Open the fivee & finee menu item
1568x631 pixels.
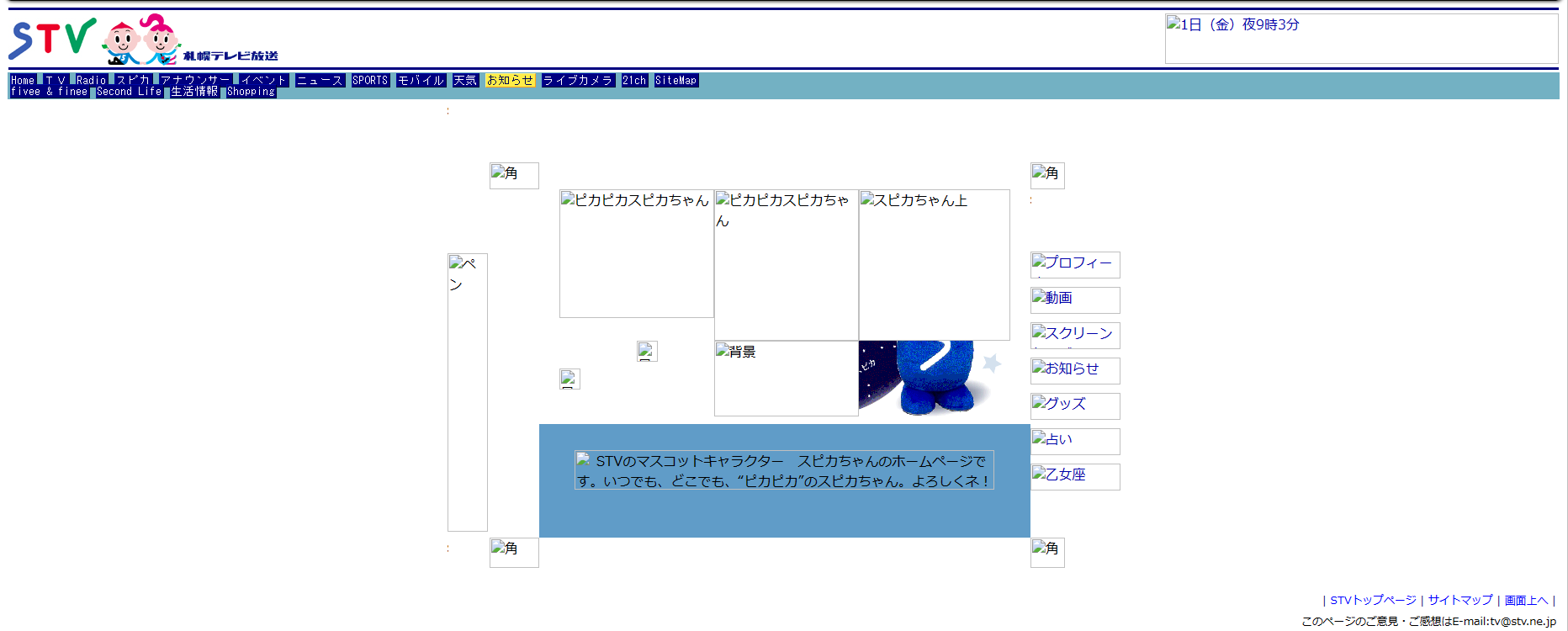[x=49, y=92]
